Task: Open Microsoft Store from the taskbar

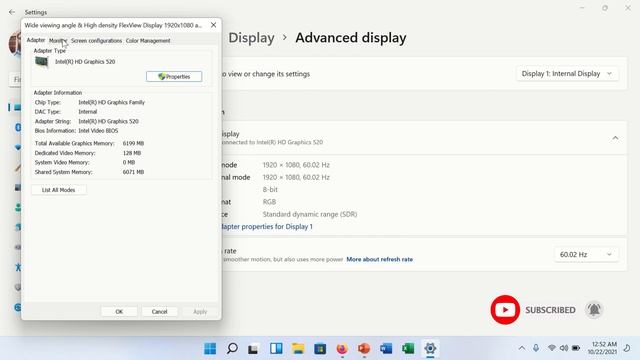Action: click(320, 349)
